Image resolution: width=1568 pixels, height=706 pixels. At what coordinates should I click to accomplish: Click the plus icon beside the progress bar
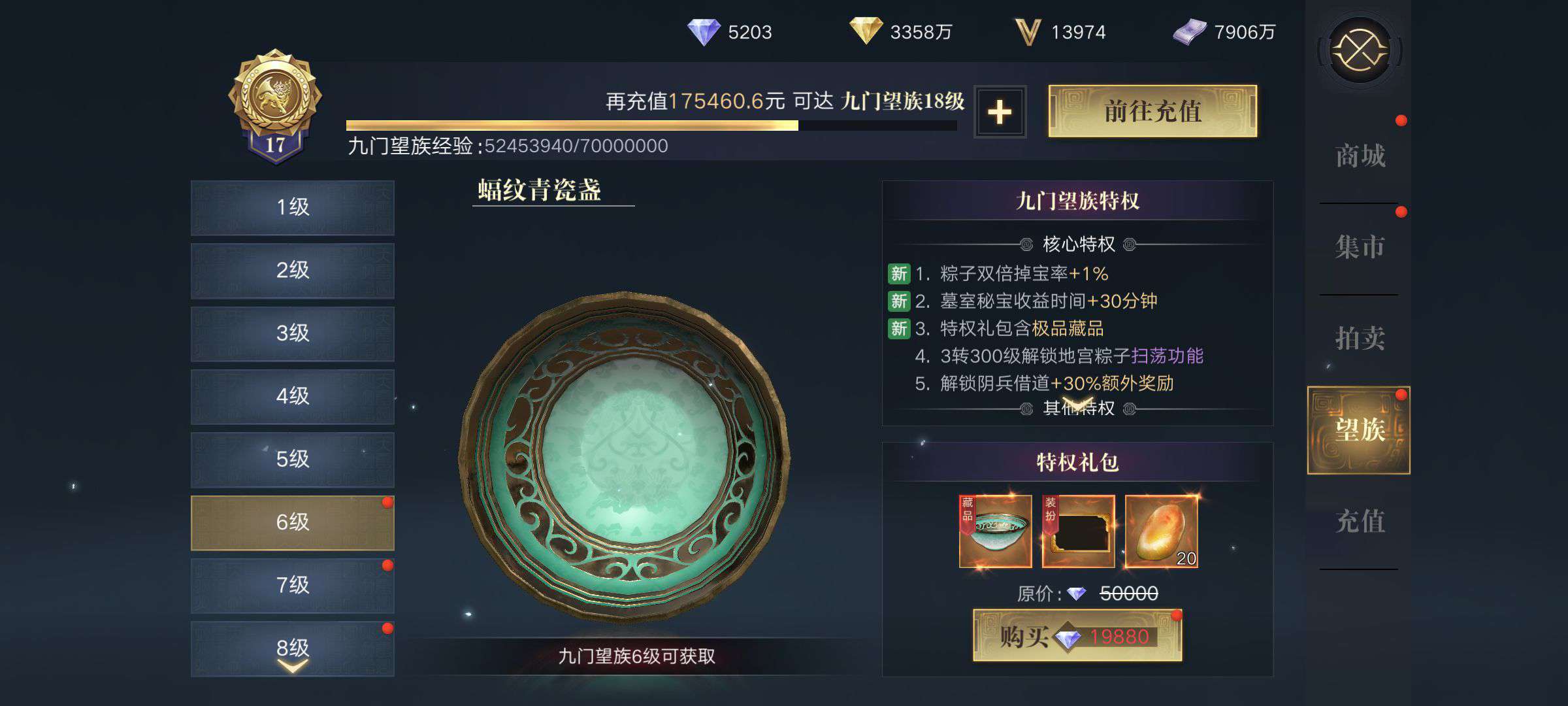1000,112
